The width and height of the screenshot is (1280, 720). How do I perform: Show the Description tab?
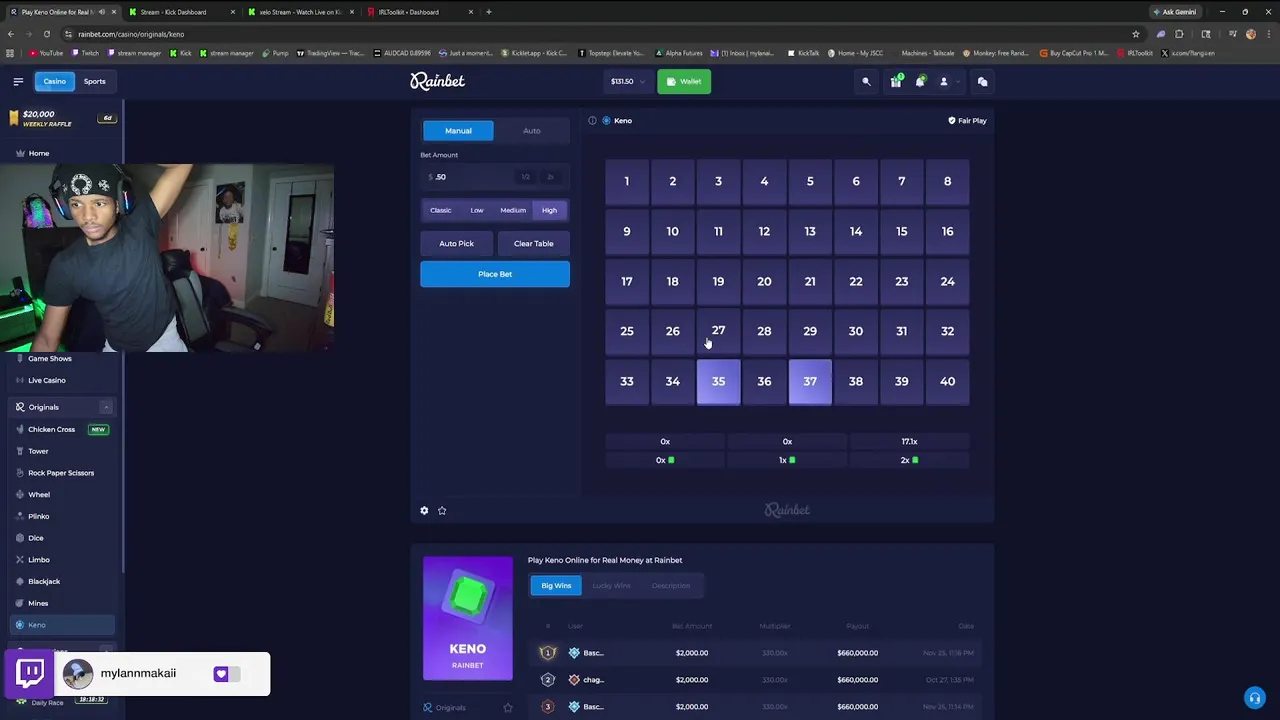(670, 585)
